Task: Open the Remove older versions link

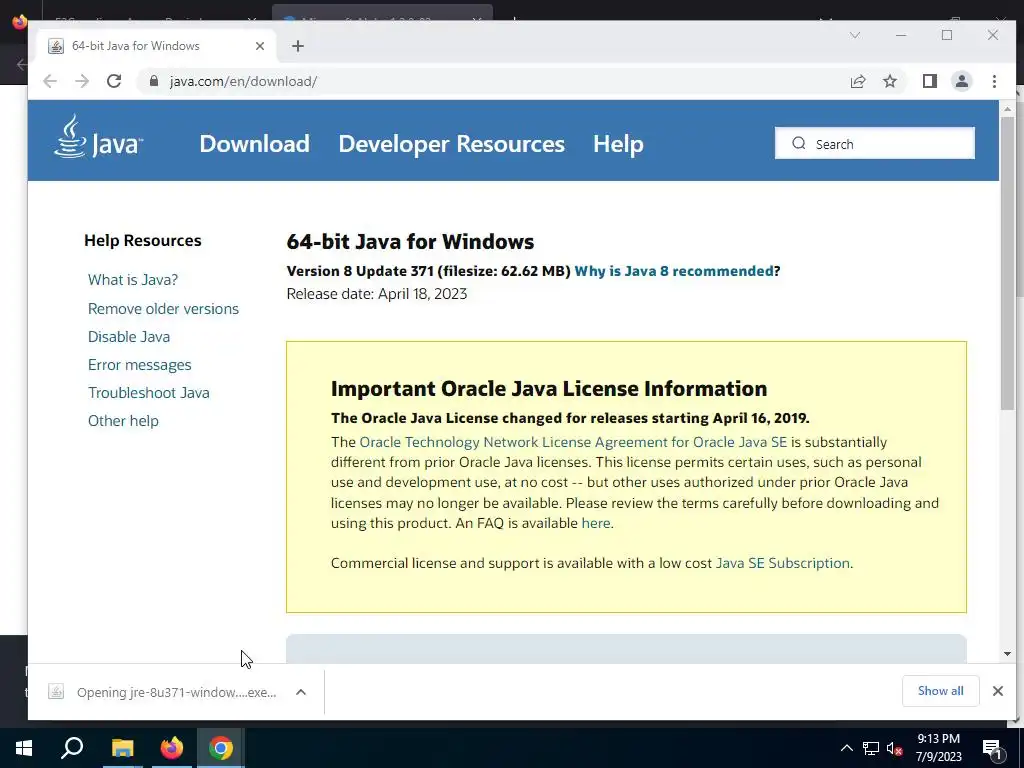Action: [x=163, y=308]
